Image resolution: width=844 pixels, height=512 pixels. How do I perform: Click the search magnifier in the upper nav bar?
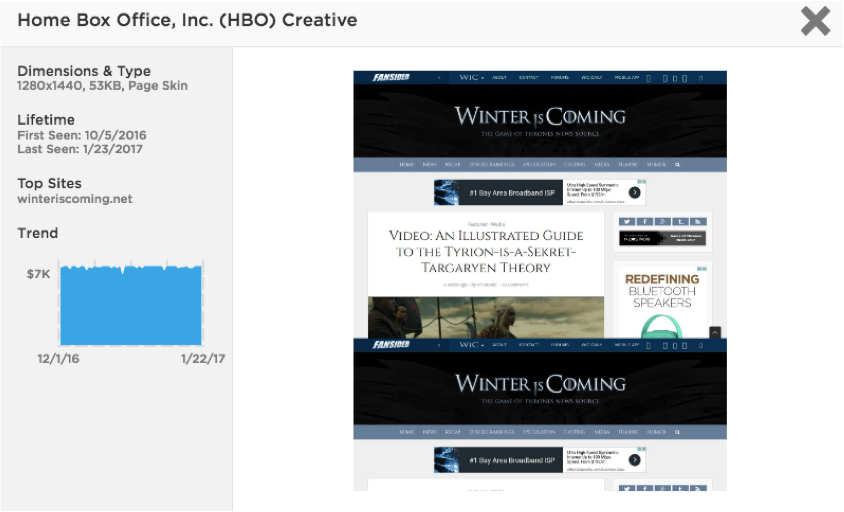[x=677, y=165]
